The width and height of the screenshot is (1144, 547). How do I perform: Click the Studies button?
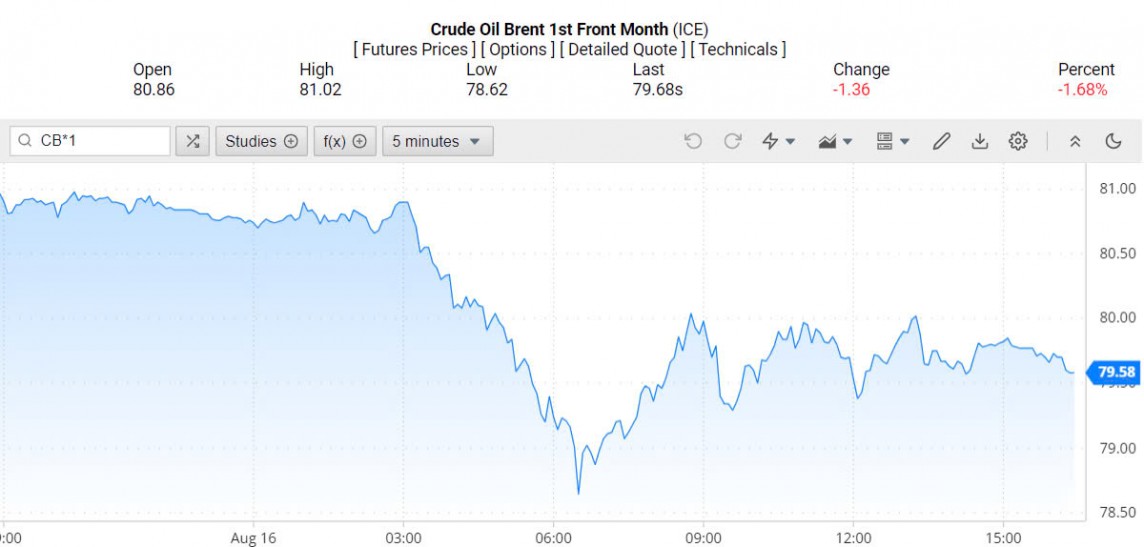click(x=261, y=141)
